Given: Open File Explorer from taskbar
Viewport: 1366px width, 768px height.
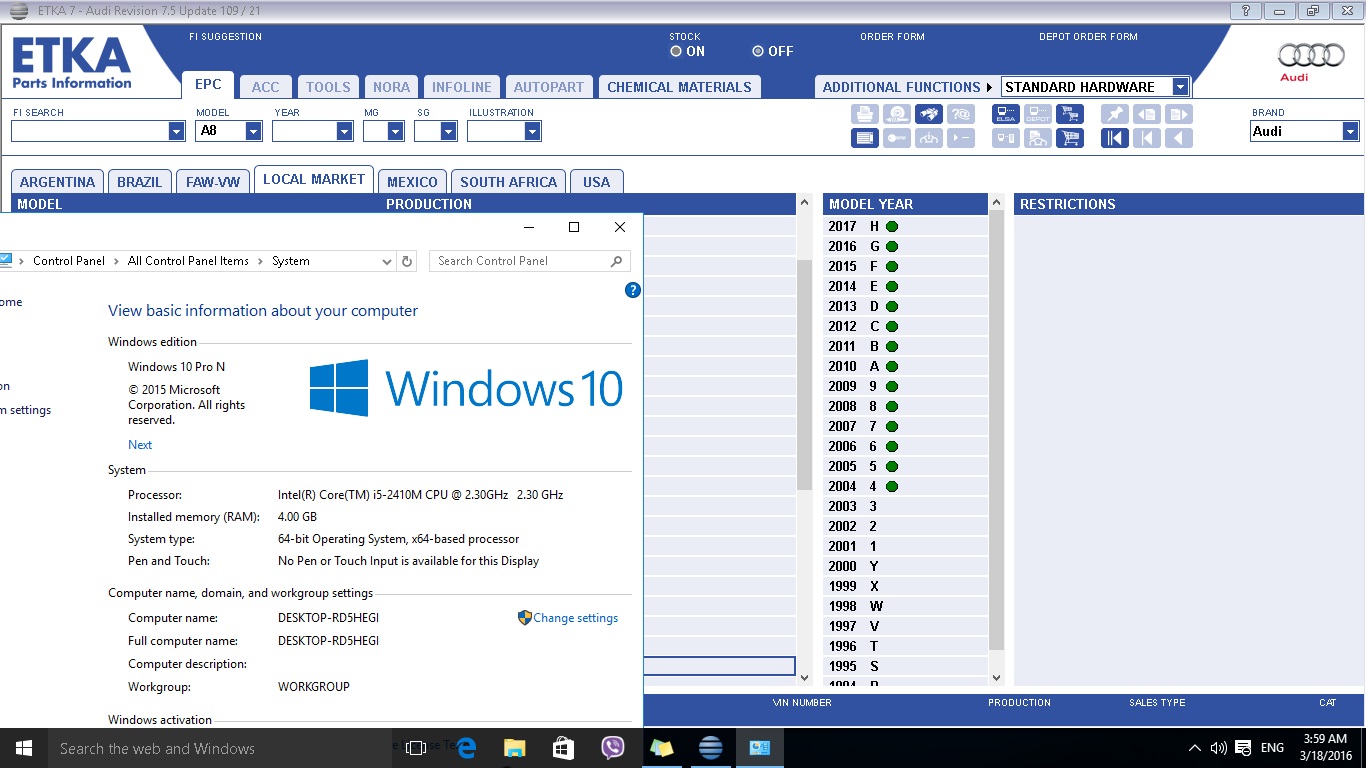Looking at the screenshot, I should [x=514, y=748].
